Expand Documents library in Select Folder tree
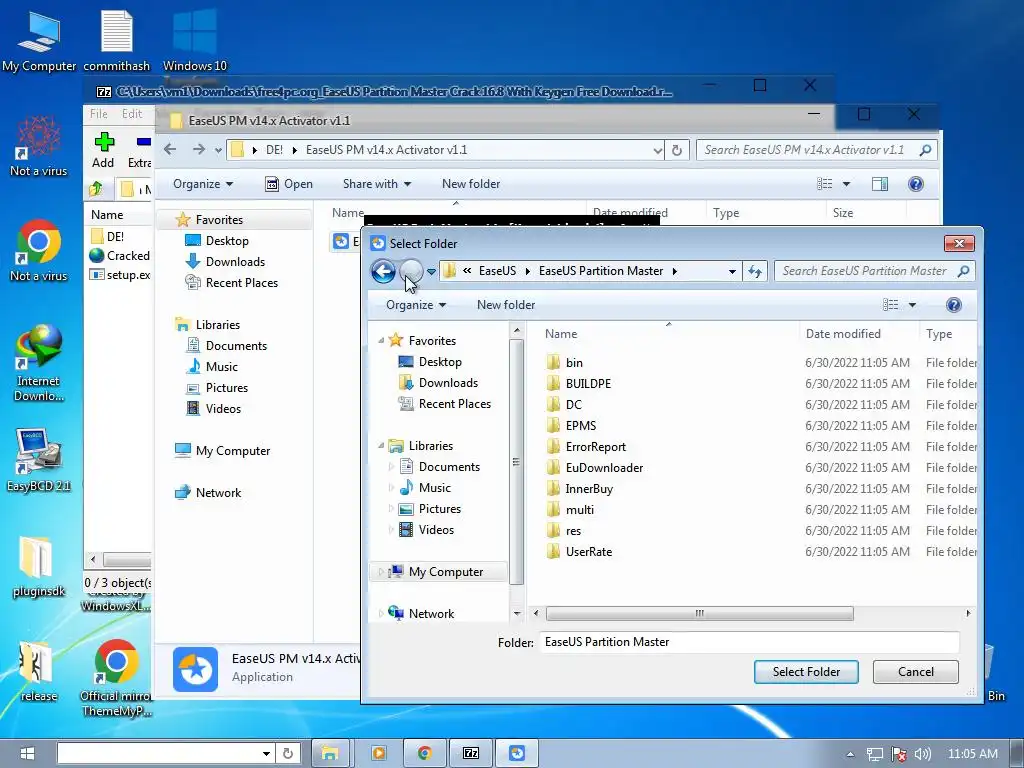The height and width of the screenshot is (768, 1024). pyautogui.click(x=391, y=466)
